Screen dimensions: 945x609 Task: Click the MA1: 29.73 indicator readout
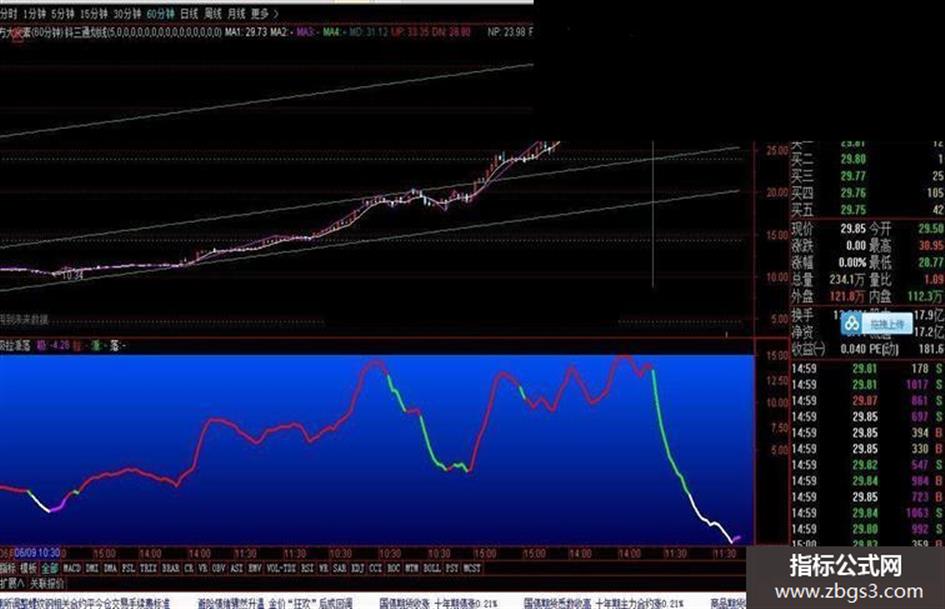click(x=246, y=32)
